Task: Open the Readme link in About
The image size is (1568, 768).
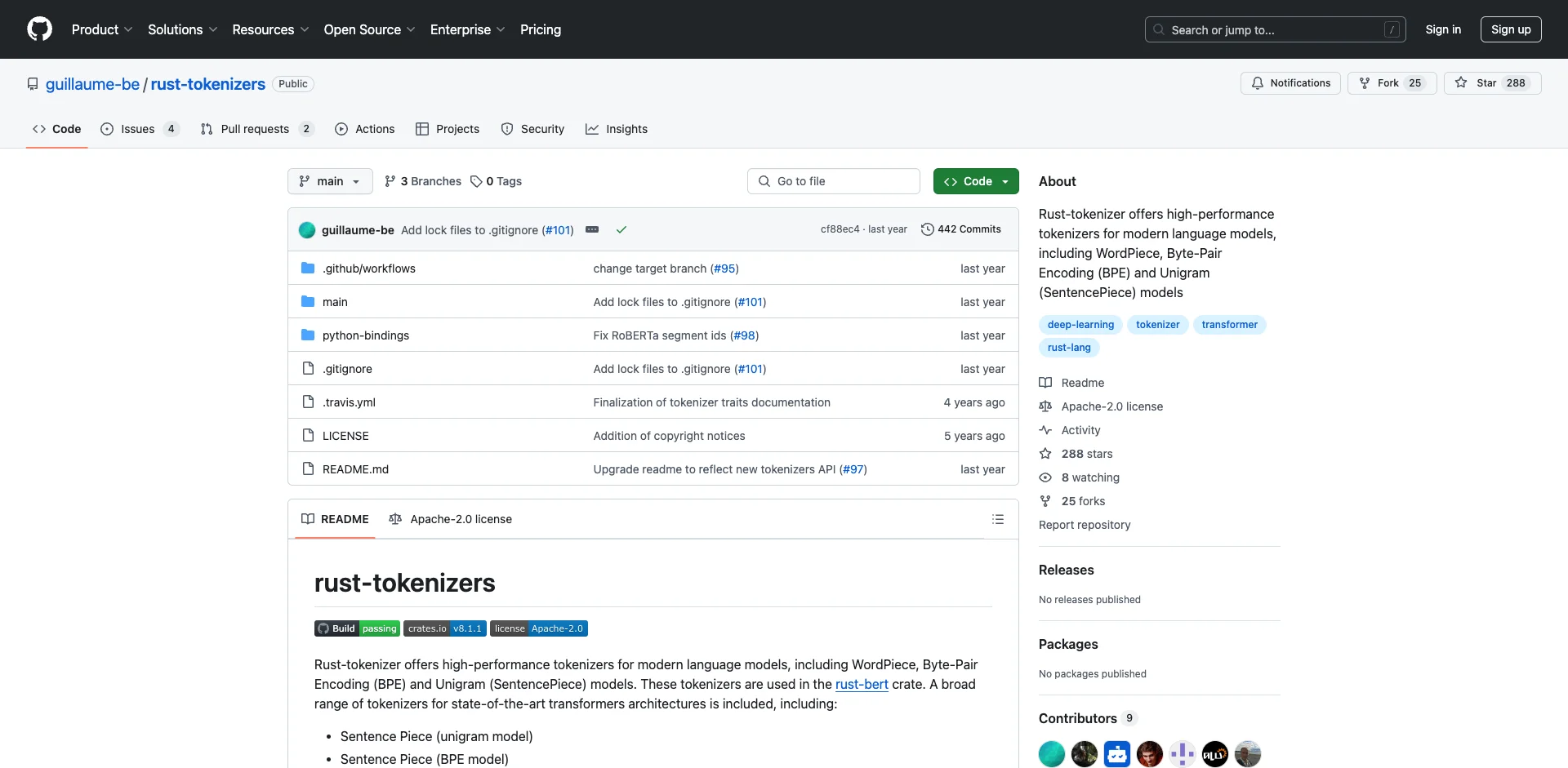Action: (x=1071, y=383)
